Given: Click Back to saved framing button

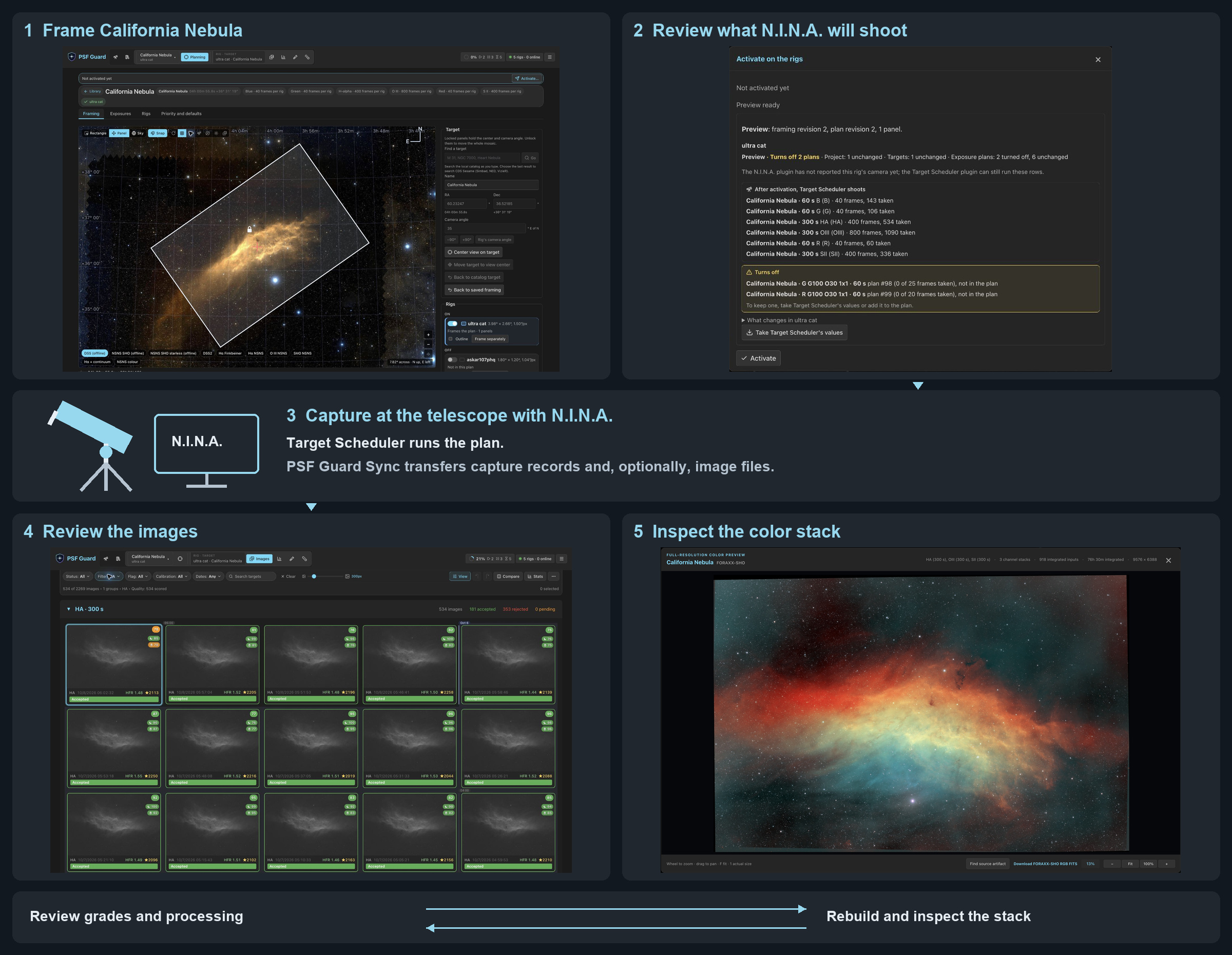Looking at the screenshot, I should [474, 290].
